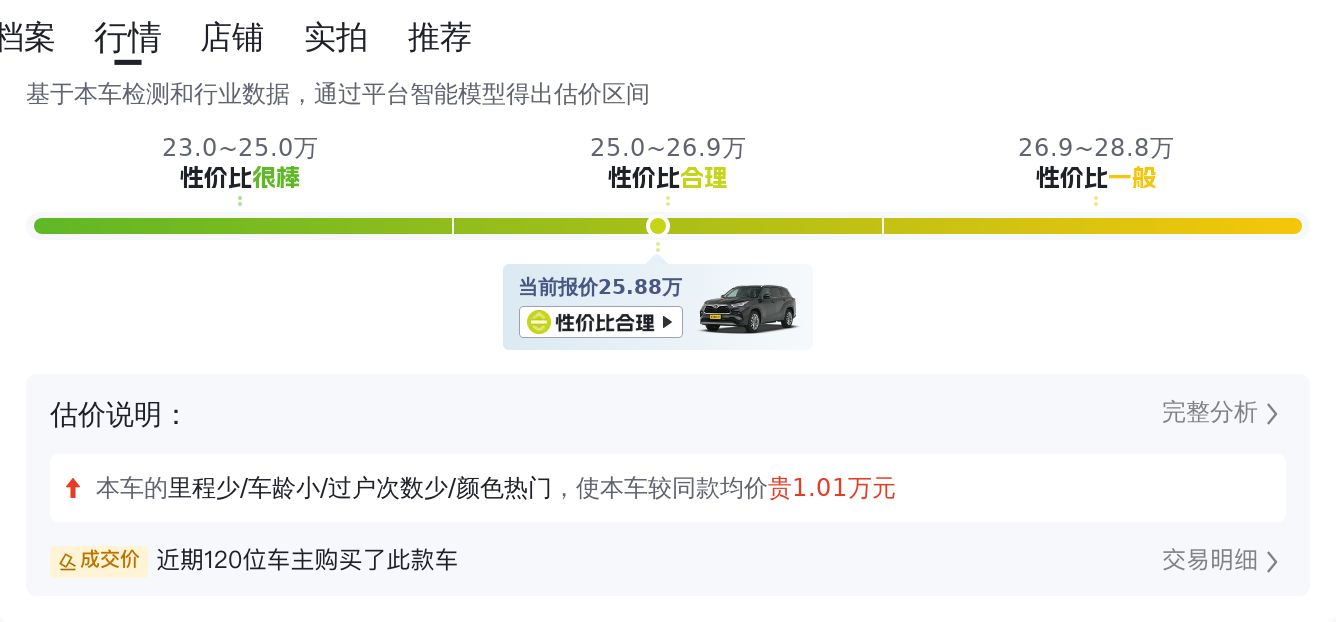Open the 交易明细 link

[1209, 560]
